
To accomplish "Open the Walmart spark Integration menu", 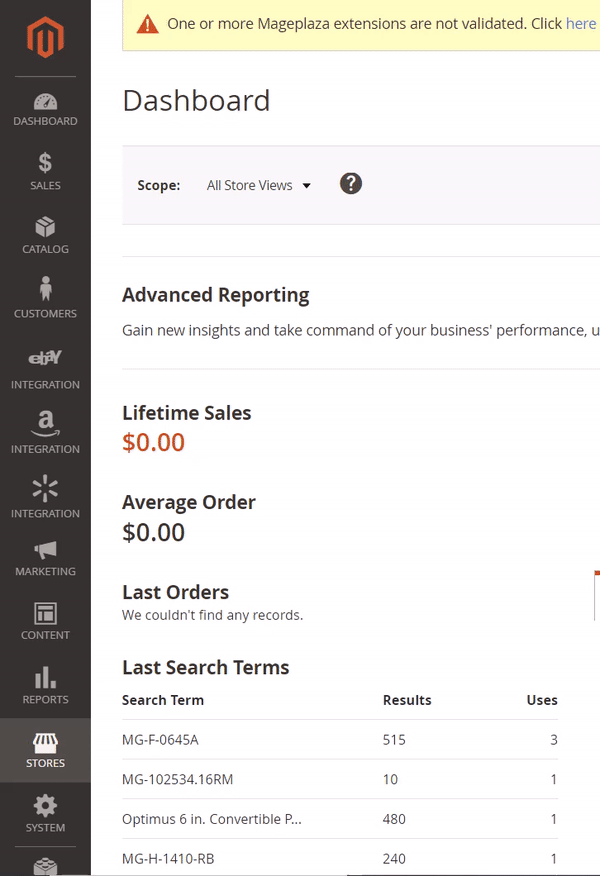I will click(x=45, y=497).
